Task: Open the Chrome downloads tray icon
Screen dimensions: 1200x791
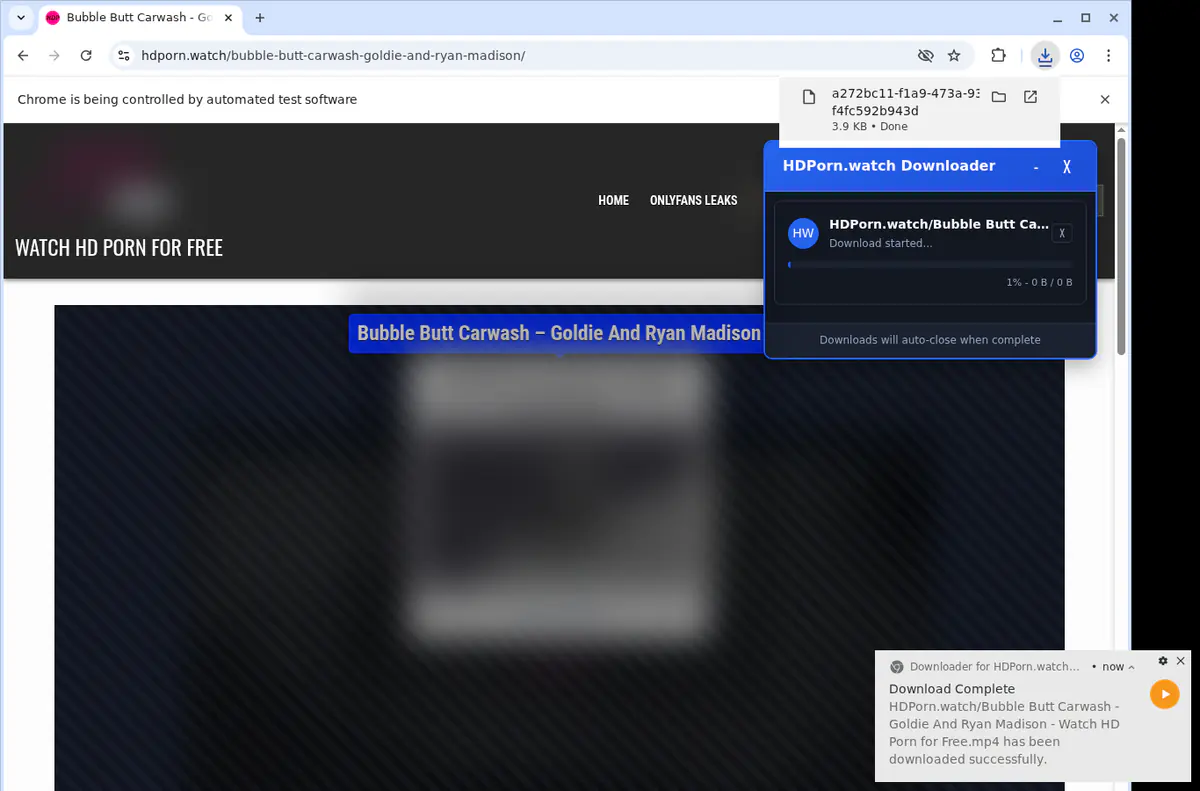Action: point(1045,56)
